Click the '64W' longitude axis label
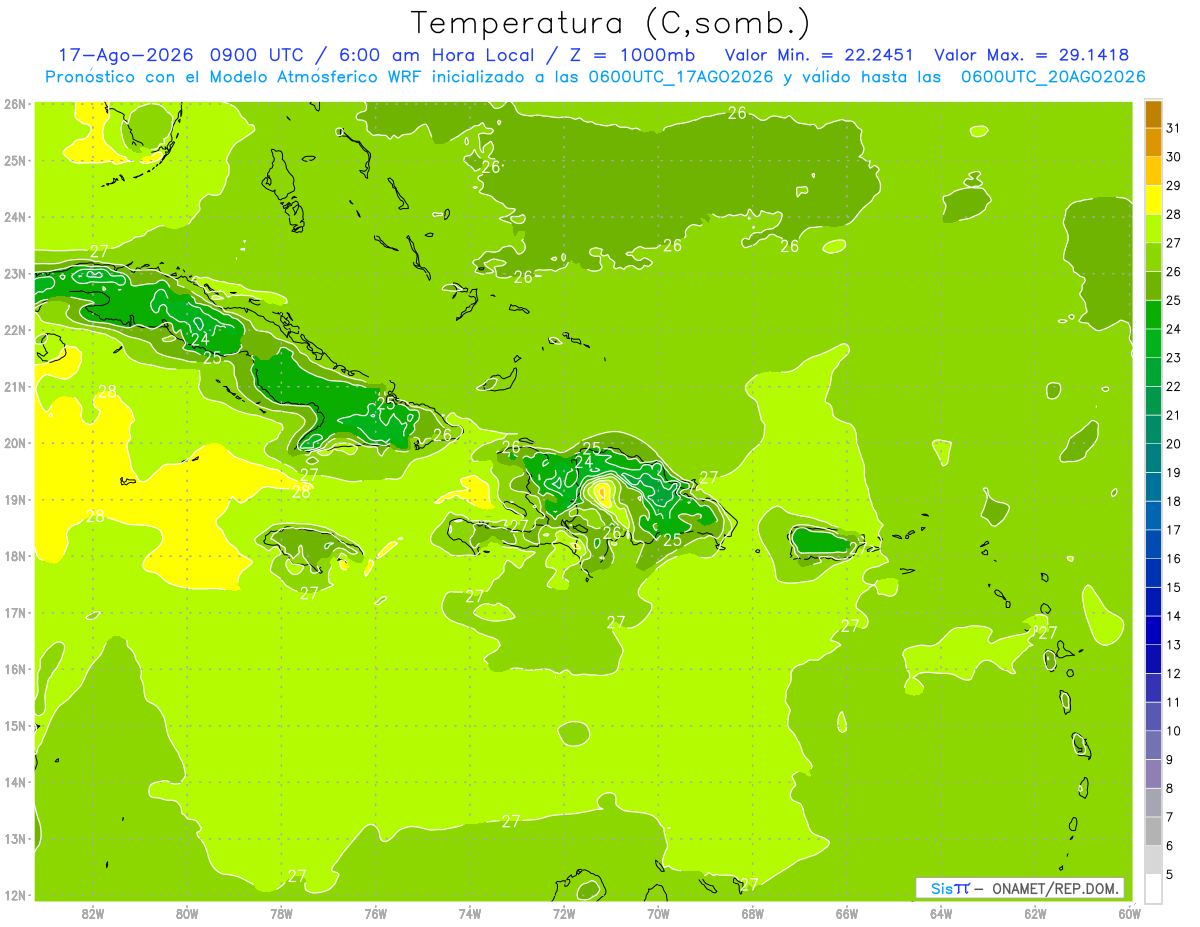Image resolution: width=1200 pixels, height=927 pixels. 941,913
